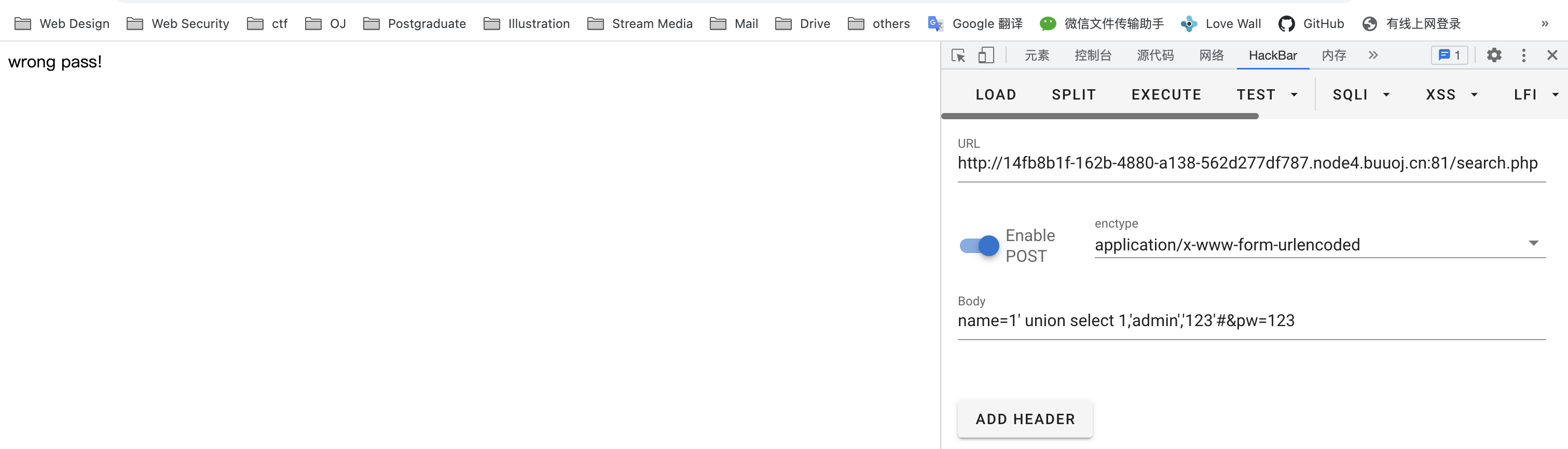
Task: Open the Stream Media bookmarks folder
Action: coord(640,24)
